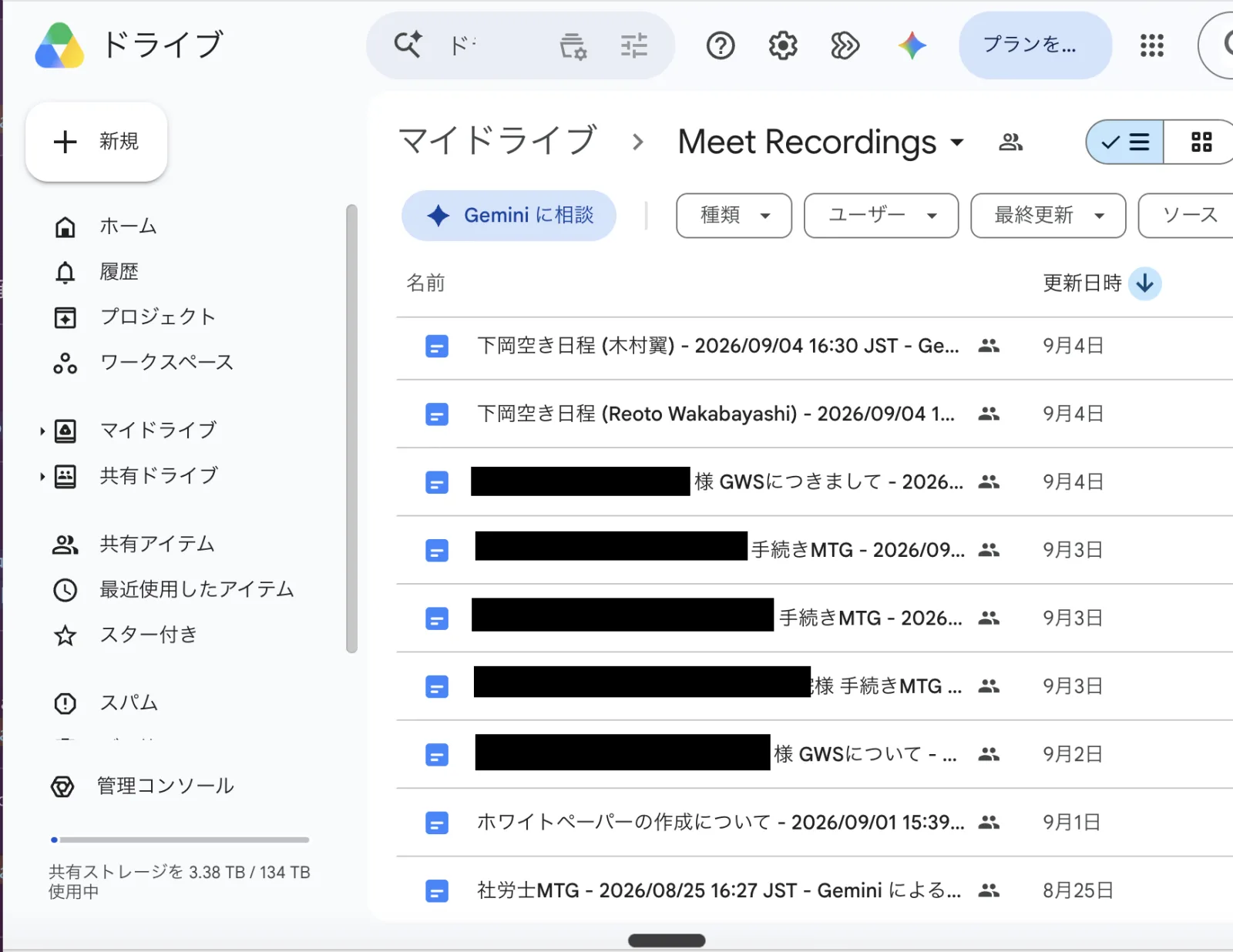Select マイドライブ in the sidebar
Viewport: 1233px width, 952px height.
159,431
